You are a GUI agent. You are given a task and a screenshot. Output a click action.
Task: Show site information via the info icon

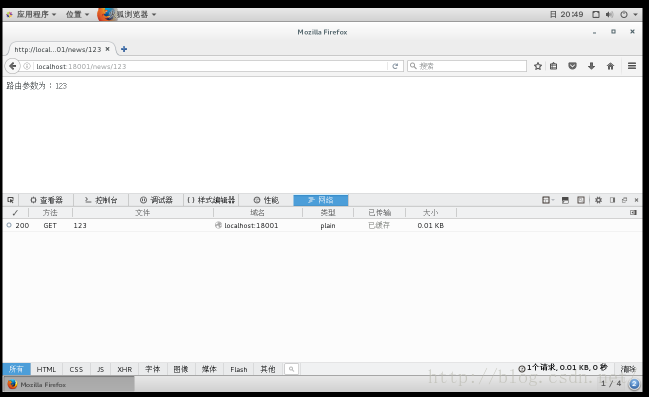[27, 66]
